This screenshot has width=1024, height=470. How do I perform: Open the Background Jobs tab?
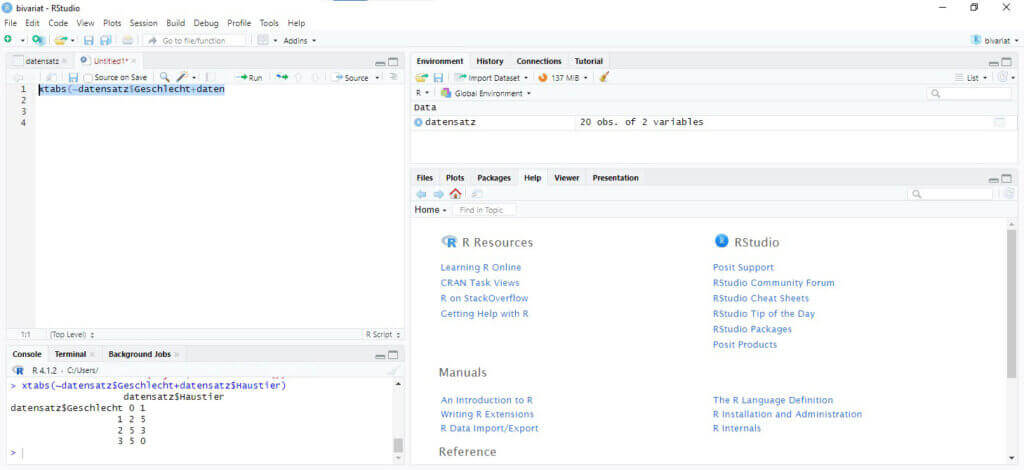point(139,354)
